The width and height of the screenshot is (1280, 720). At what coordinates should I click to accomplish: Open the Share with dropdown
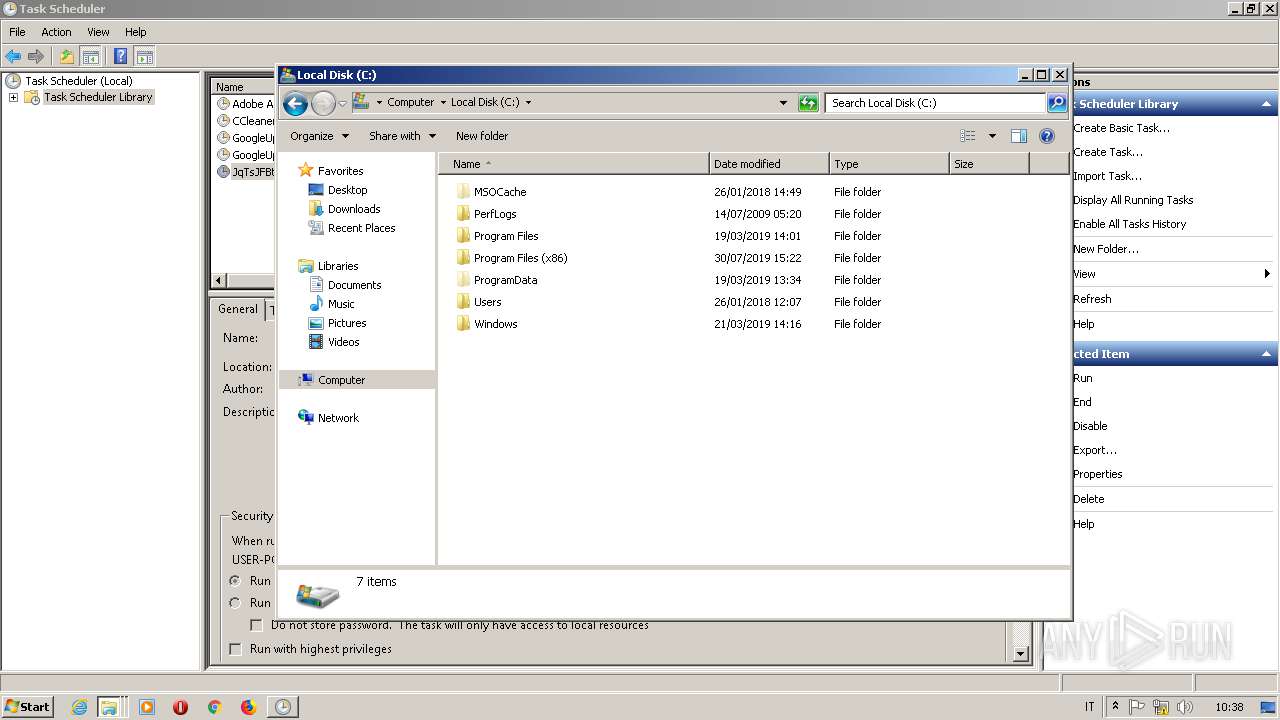pyautogui.click(x=402, y=136)
